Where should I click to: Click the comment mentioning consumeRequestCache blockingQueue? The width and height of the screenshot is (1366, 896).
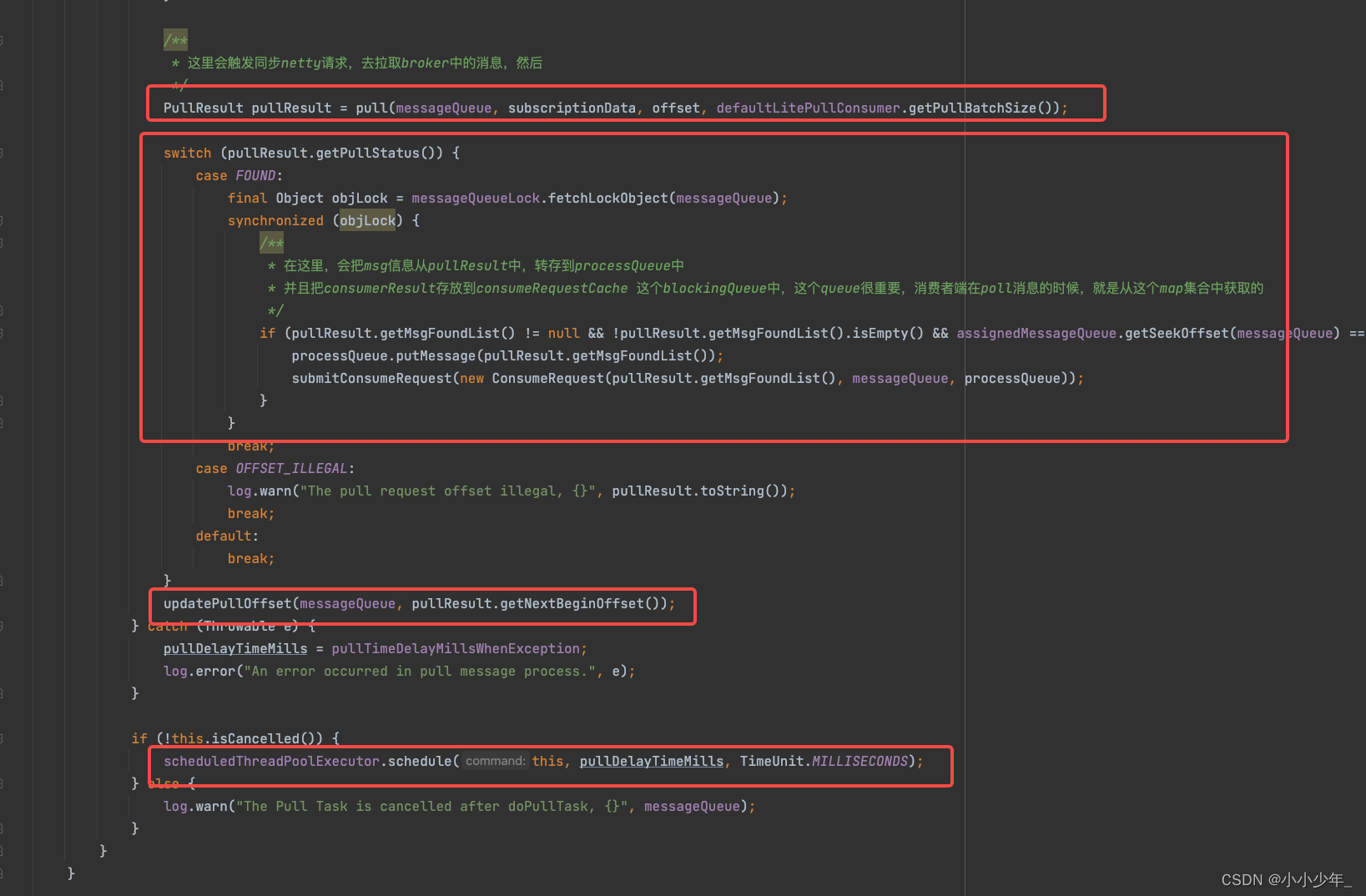[765, 288]
